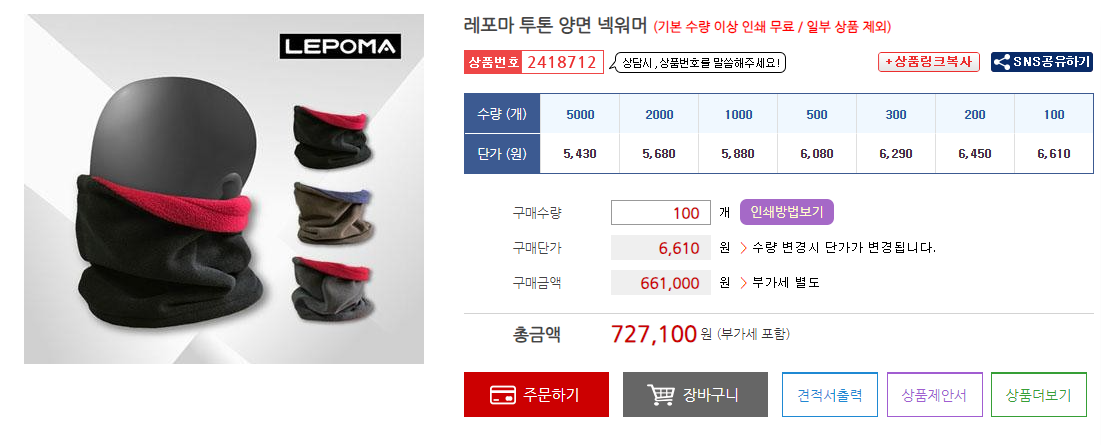This screenshot has height=445, width=1101.
Task: Click the shopping cart icon on 장바구니
Action: [660, 395]
